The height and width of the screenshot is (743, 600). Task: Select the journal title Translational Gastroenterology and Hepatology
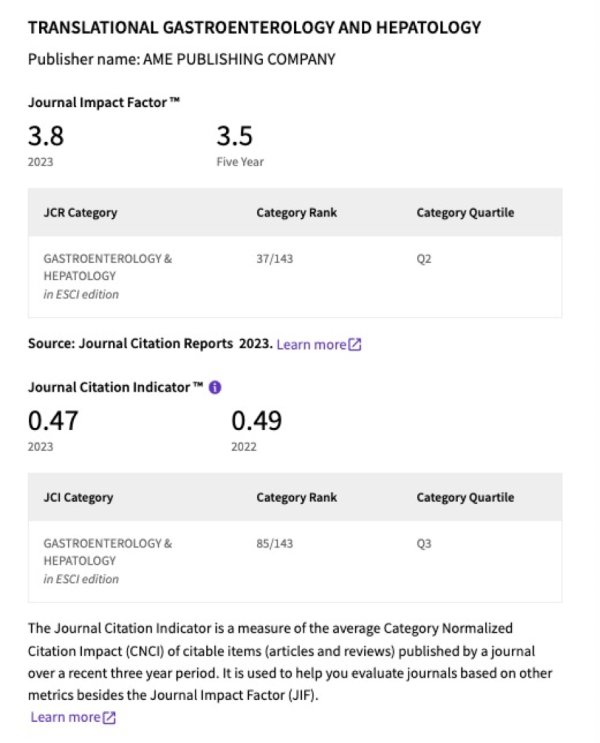click(x=255, y=27)
